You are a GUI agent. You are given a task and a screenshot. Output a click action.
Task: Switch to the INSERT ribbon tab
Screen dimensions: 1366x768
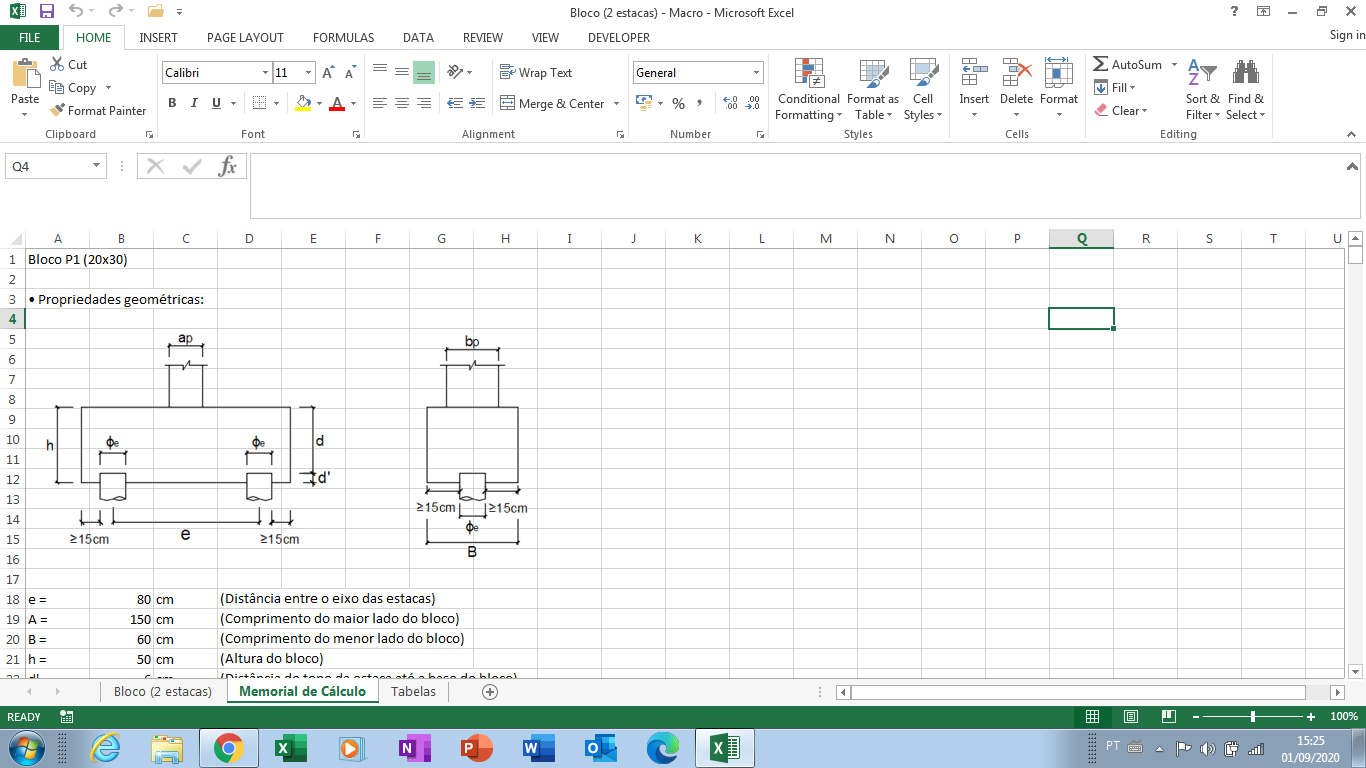click(x=159, y=38)
